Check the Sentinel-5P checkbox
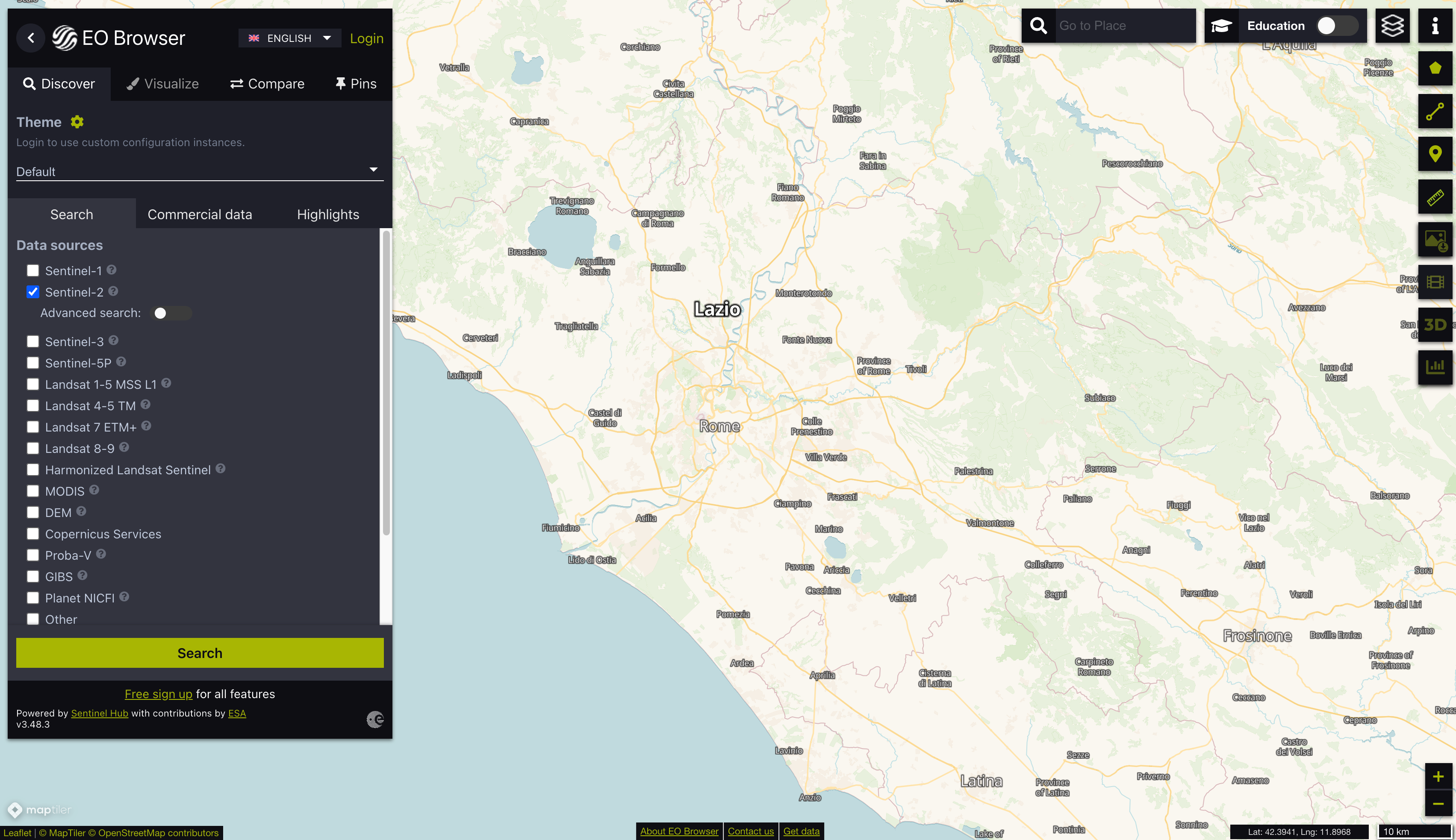This screenshot has height=840, width=1456. click(x=33, y=363)
